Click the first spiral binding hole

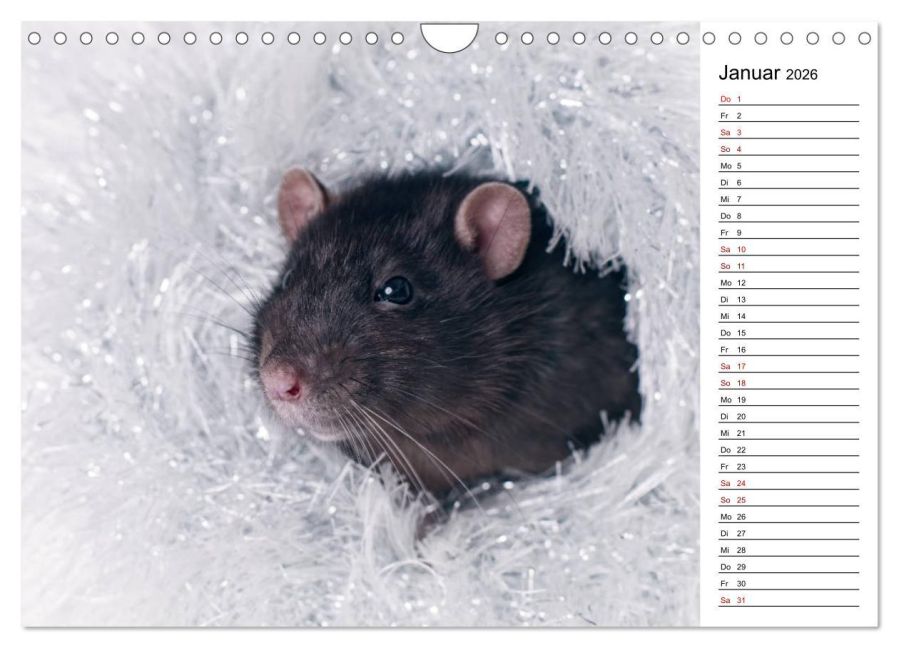click(x=34, y=38)
